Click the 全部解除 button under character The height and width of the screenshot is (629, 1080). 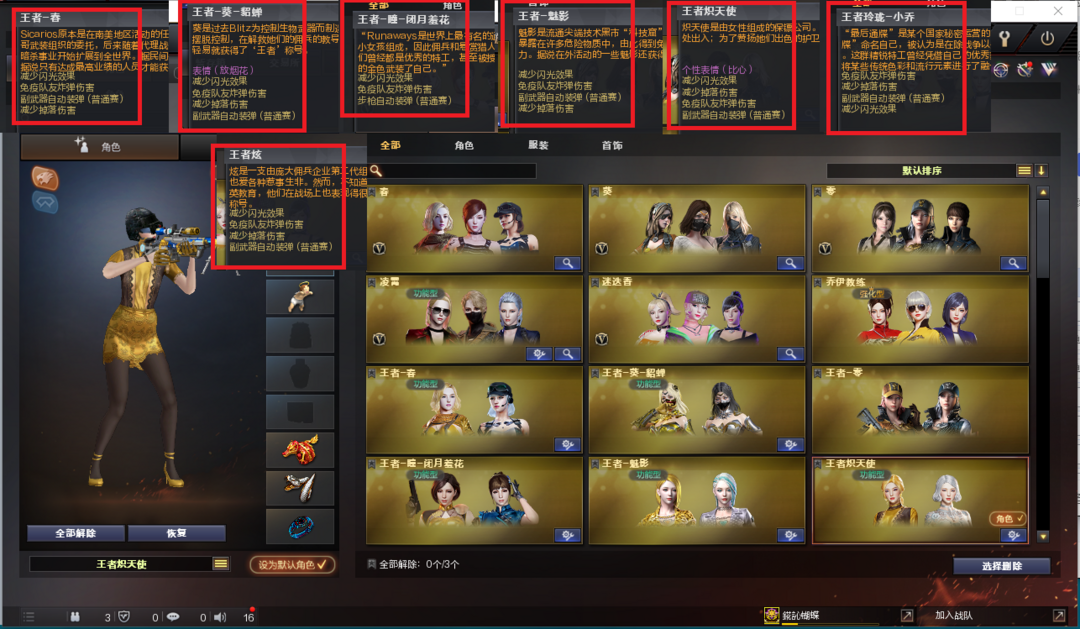click(76, 533)
